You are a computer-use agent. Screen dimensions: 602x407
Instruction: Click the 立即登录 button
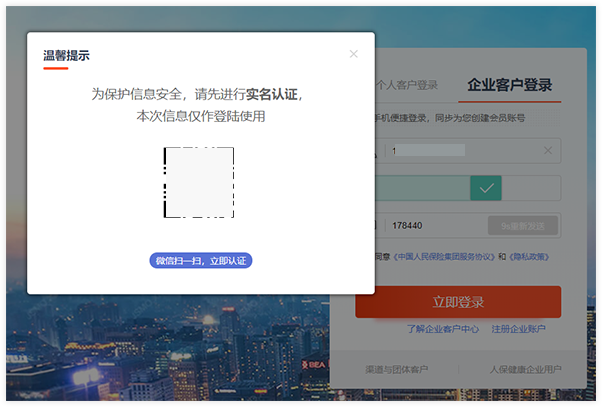pos(458,302)
